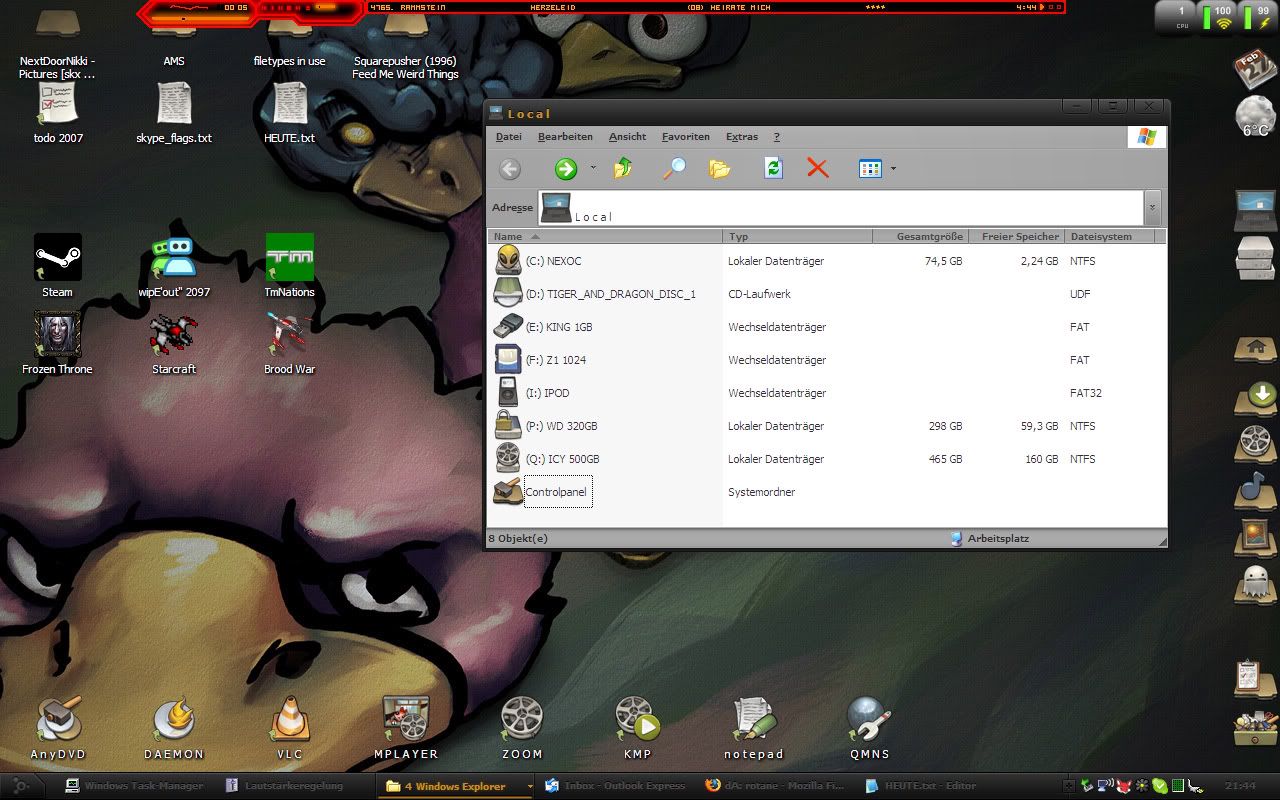Screen dimensions: 1280x800
Task: Open the Extras menu
Action: pyautogui.click(x=742, y=137)
